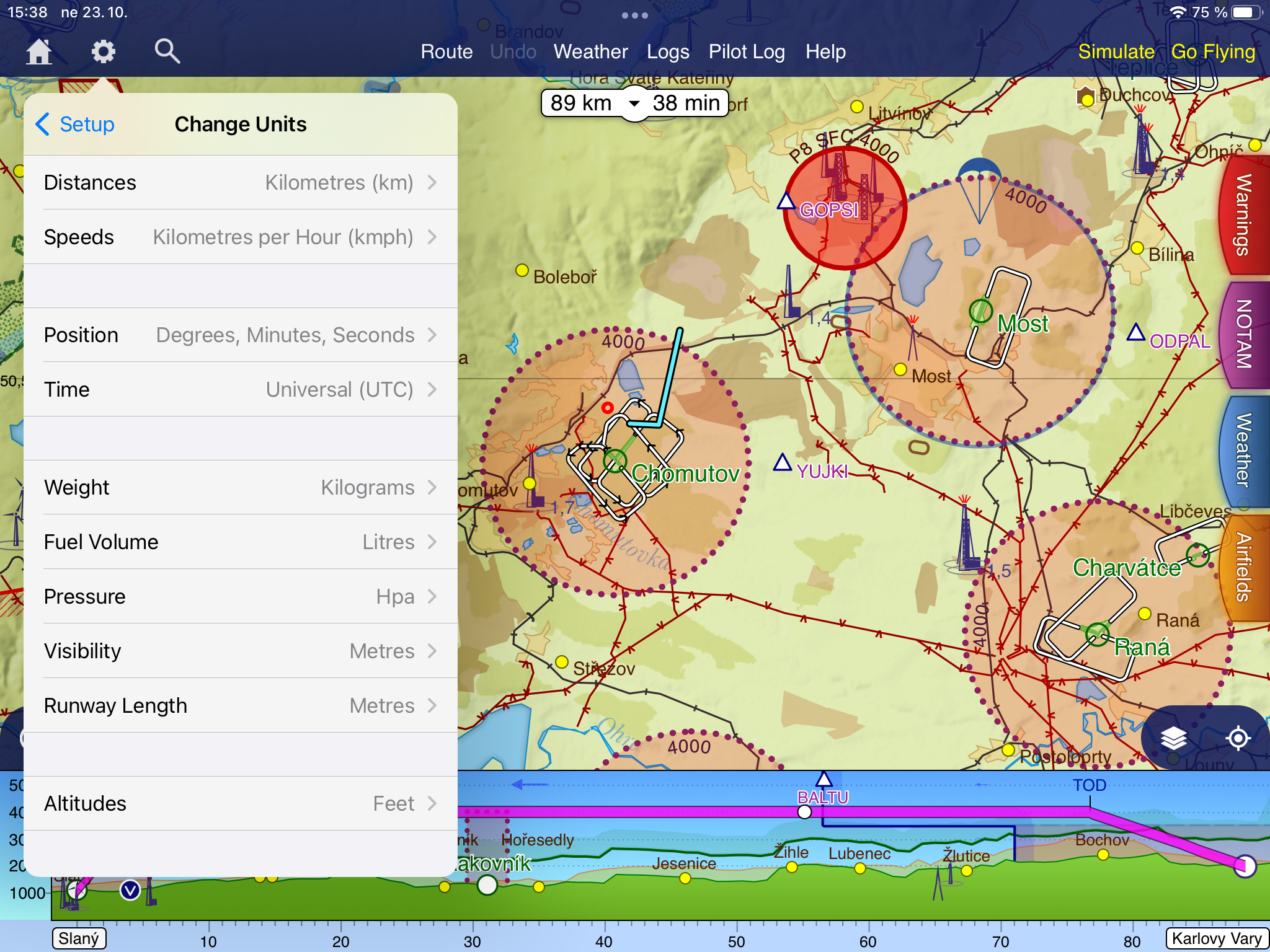The height and width of the screenshot is (952, 1270).
Task: Center map with the locate crosshair icon
Action: pos(1238,738)
